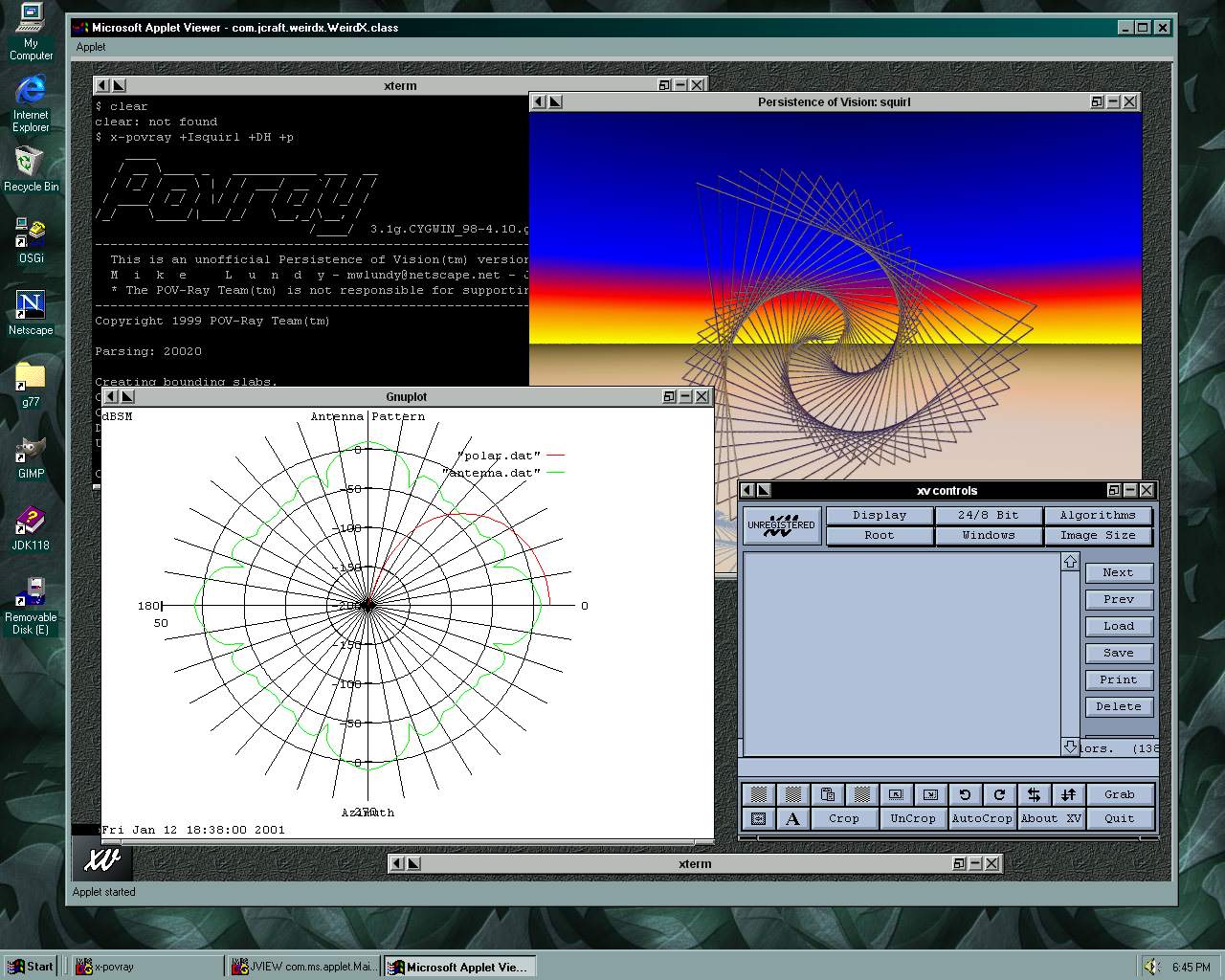The height and width of the screenshot is (980, 1225).
Task: Open My Computer desktop icon
Action: point(31,32)
